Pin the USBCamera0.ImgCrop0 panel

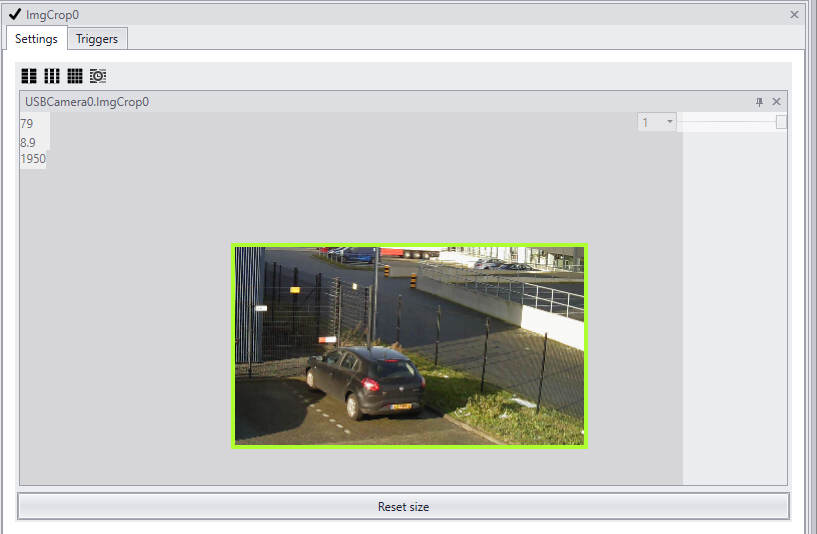tap(759, 102)
